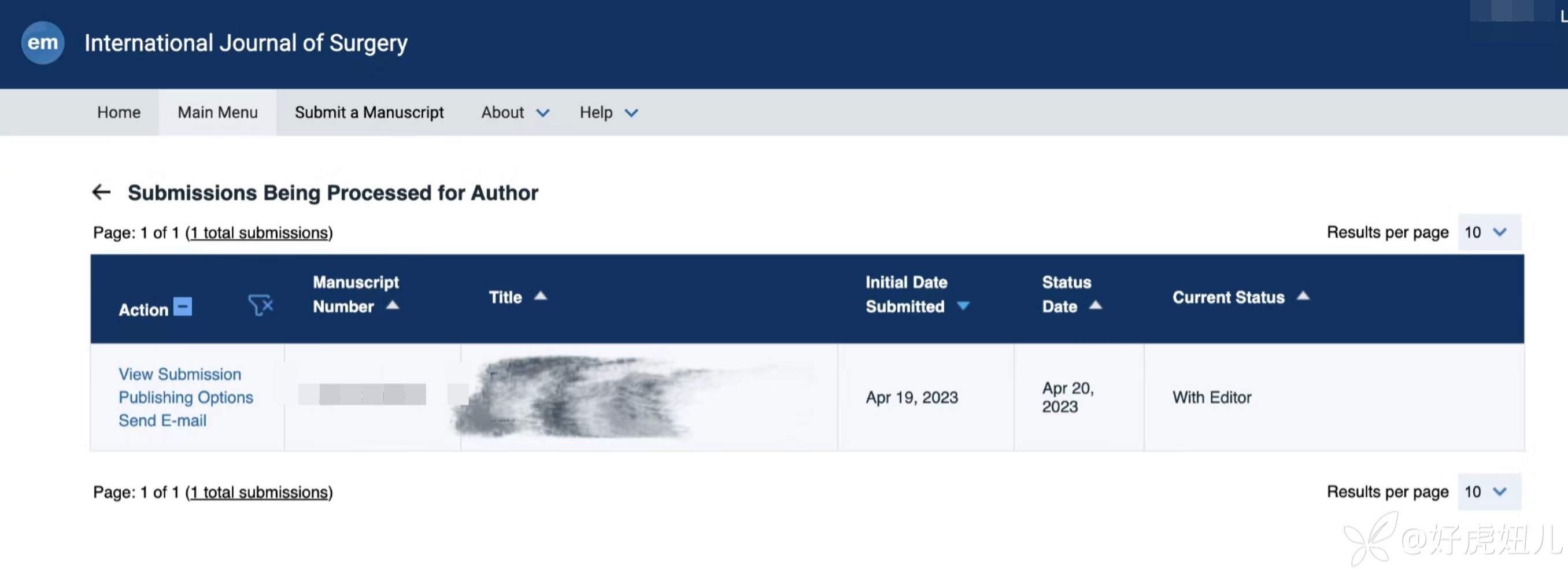1568x573 pixels.
Task: Sort by Manuscript Number ascending arrow
Action: tap(393, 305)
